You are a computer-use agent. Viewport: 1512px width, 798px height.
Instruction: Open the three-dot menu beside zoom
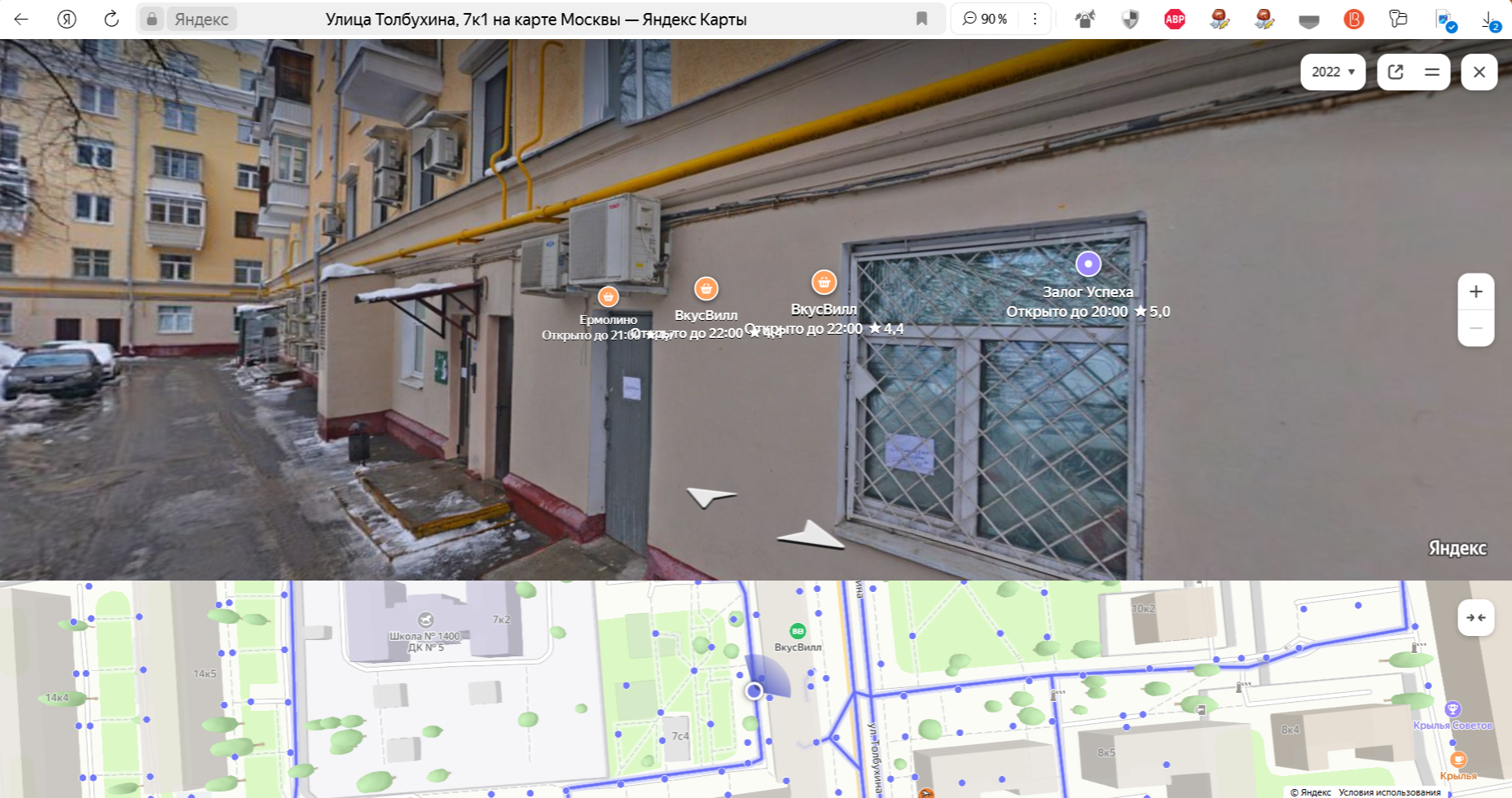click(x=1035, y=19)
